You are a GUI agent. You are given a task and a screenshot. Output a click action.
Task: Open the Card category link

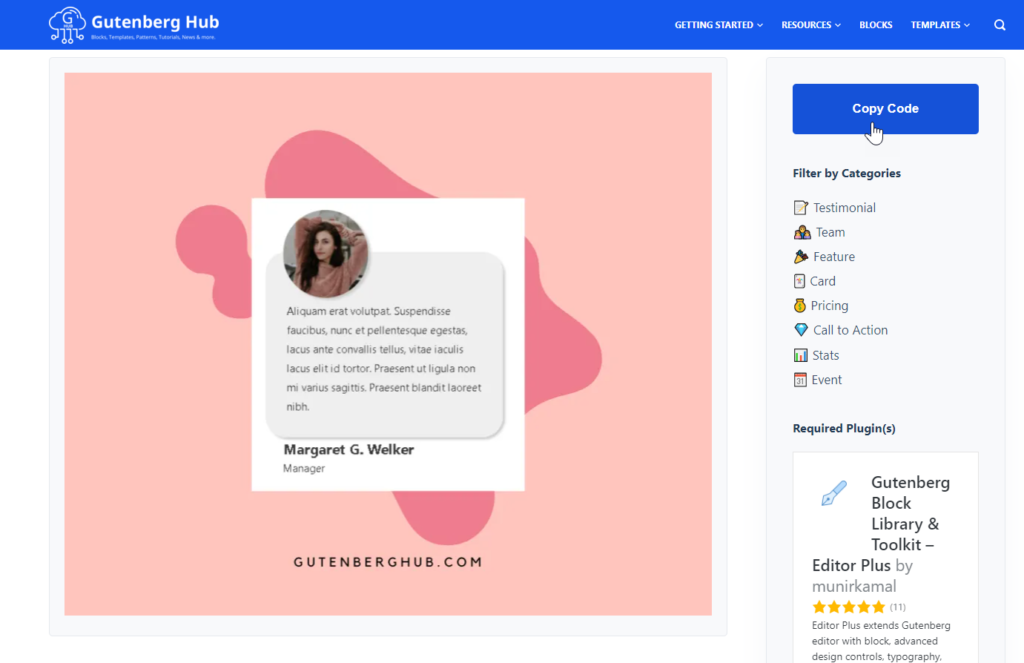click(x=822, y=282)
